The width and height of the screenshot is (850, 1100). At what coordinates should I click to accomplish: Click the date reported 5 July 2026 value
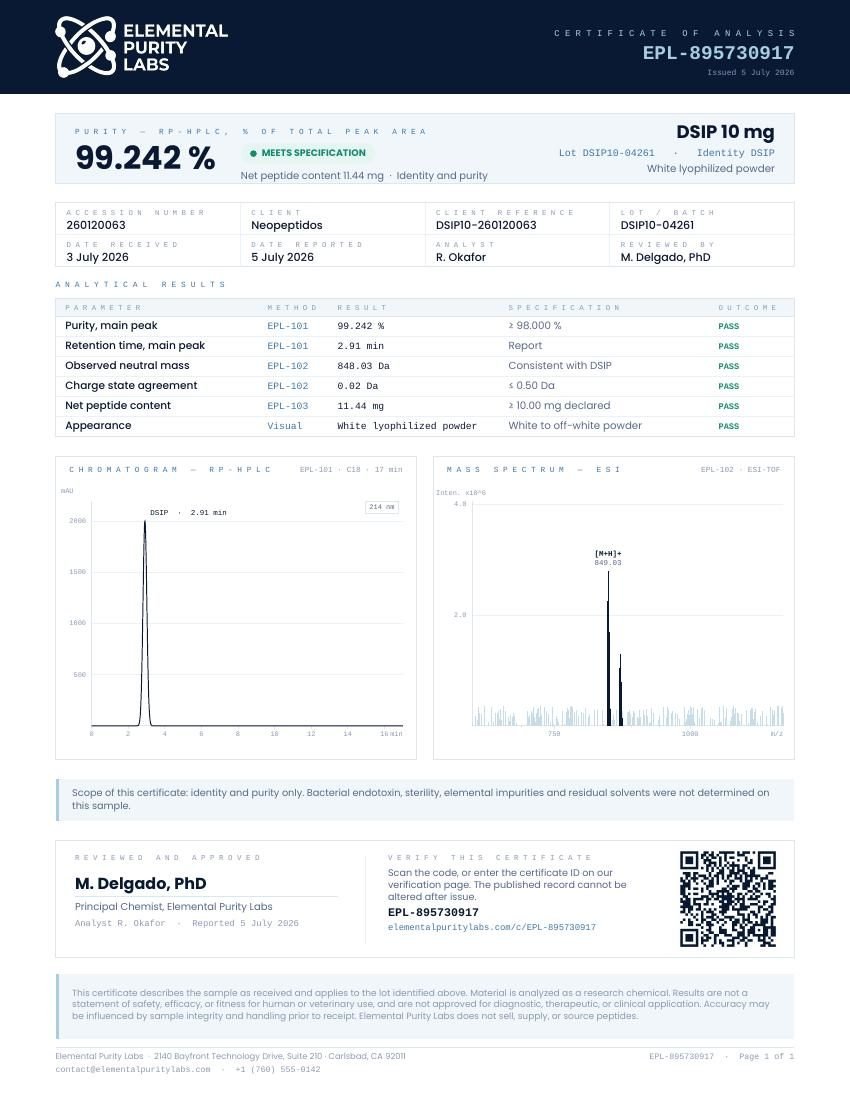click(283, 257)
